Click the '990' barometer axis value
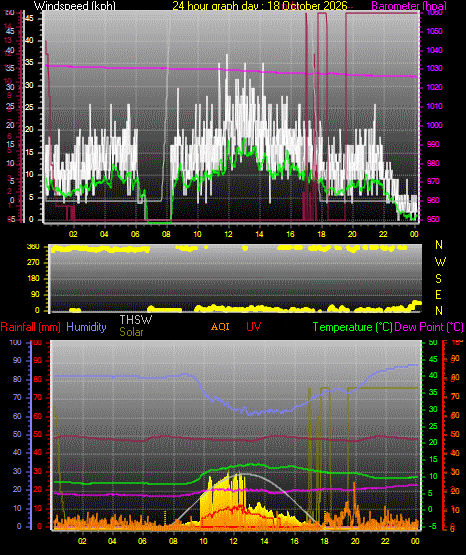 click(x=434, y=144)
